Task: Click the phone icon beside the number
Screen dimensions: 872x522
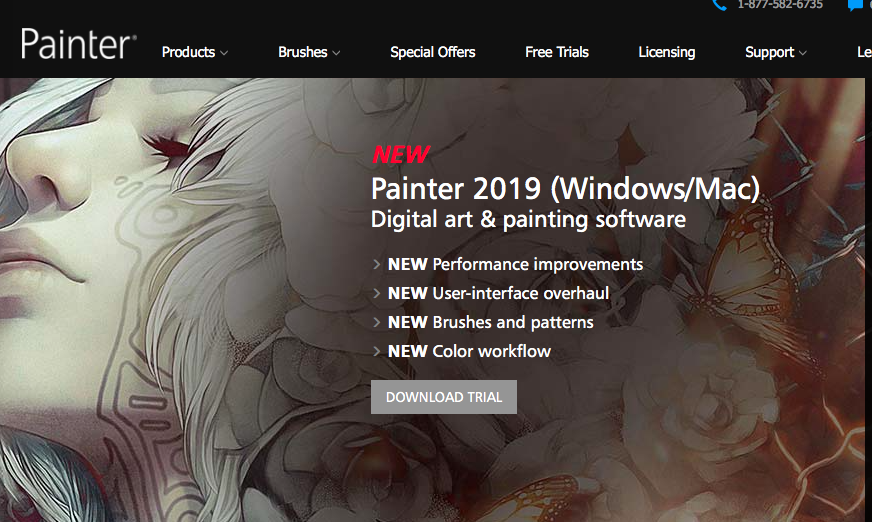Action: [720, 5]
